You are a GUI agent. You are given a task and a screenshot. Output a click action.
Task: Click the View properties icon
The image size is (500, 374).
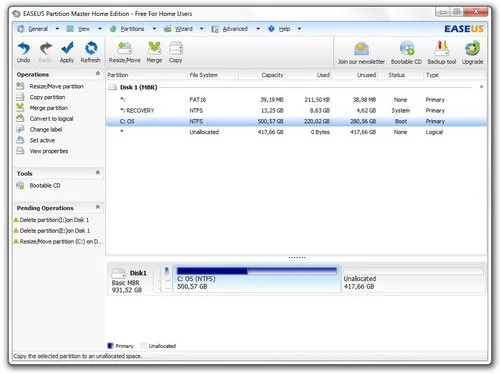(20, 151)
